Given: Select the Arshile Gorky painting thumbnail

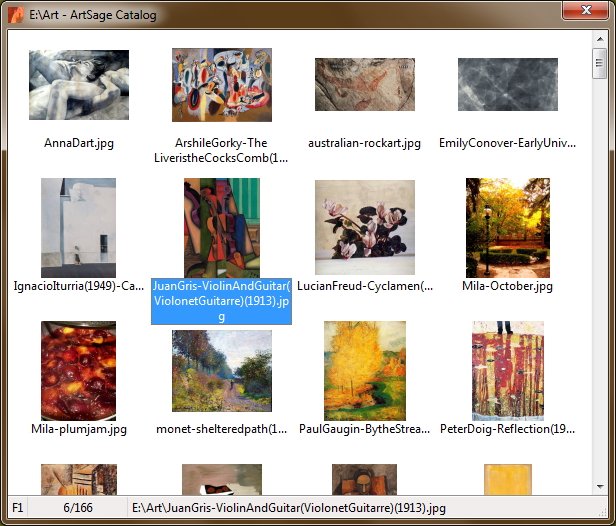Looking at the screenshot, I should pos(222,85).
